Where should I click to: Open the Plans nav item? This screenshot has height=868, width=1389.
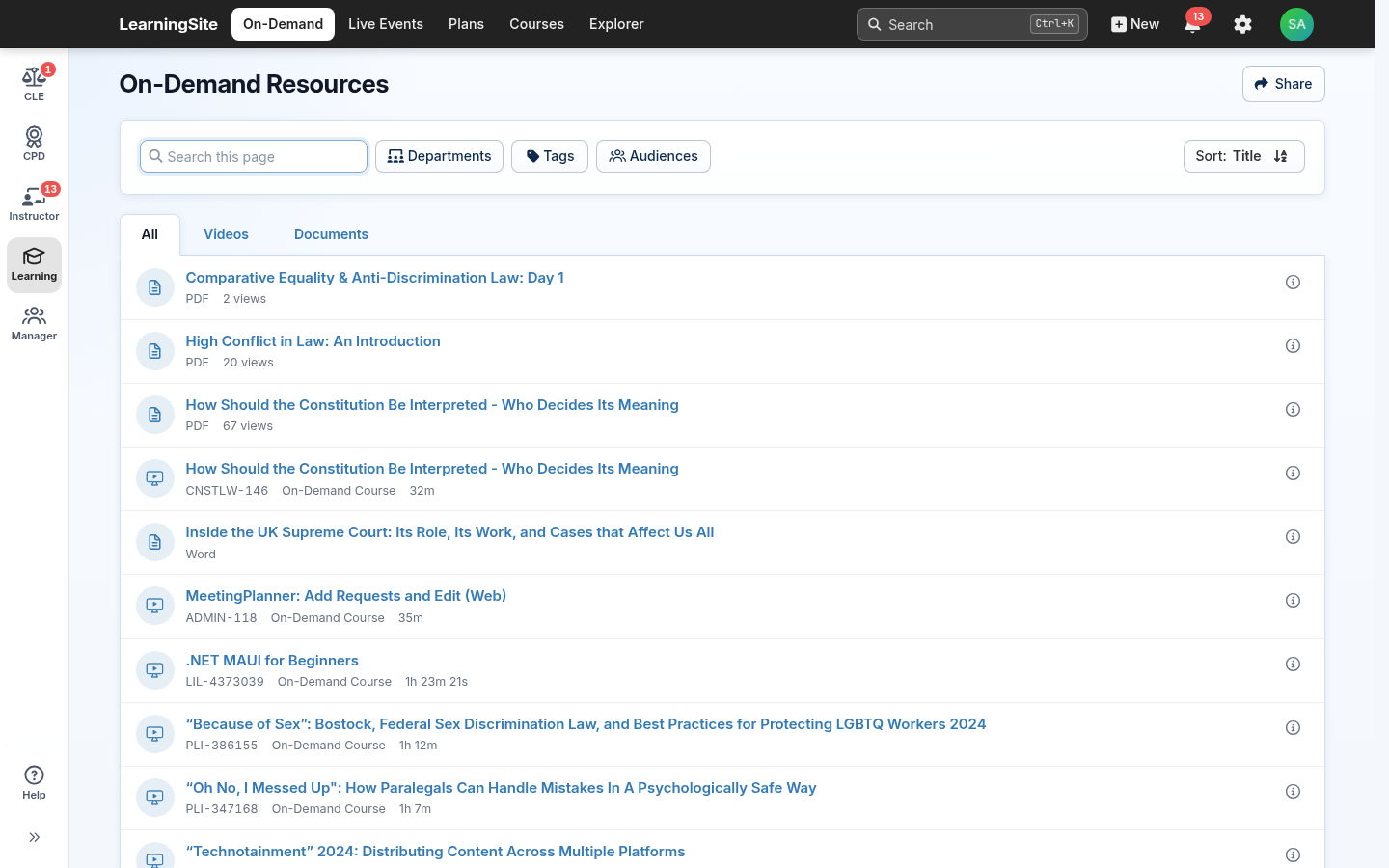click(466, 24)
